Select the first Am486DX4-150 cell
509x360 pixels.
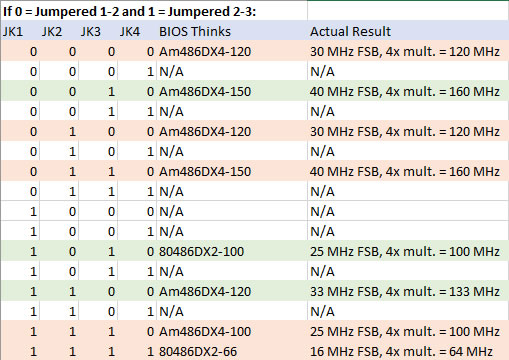pos(232,91)
